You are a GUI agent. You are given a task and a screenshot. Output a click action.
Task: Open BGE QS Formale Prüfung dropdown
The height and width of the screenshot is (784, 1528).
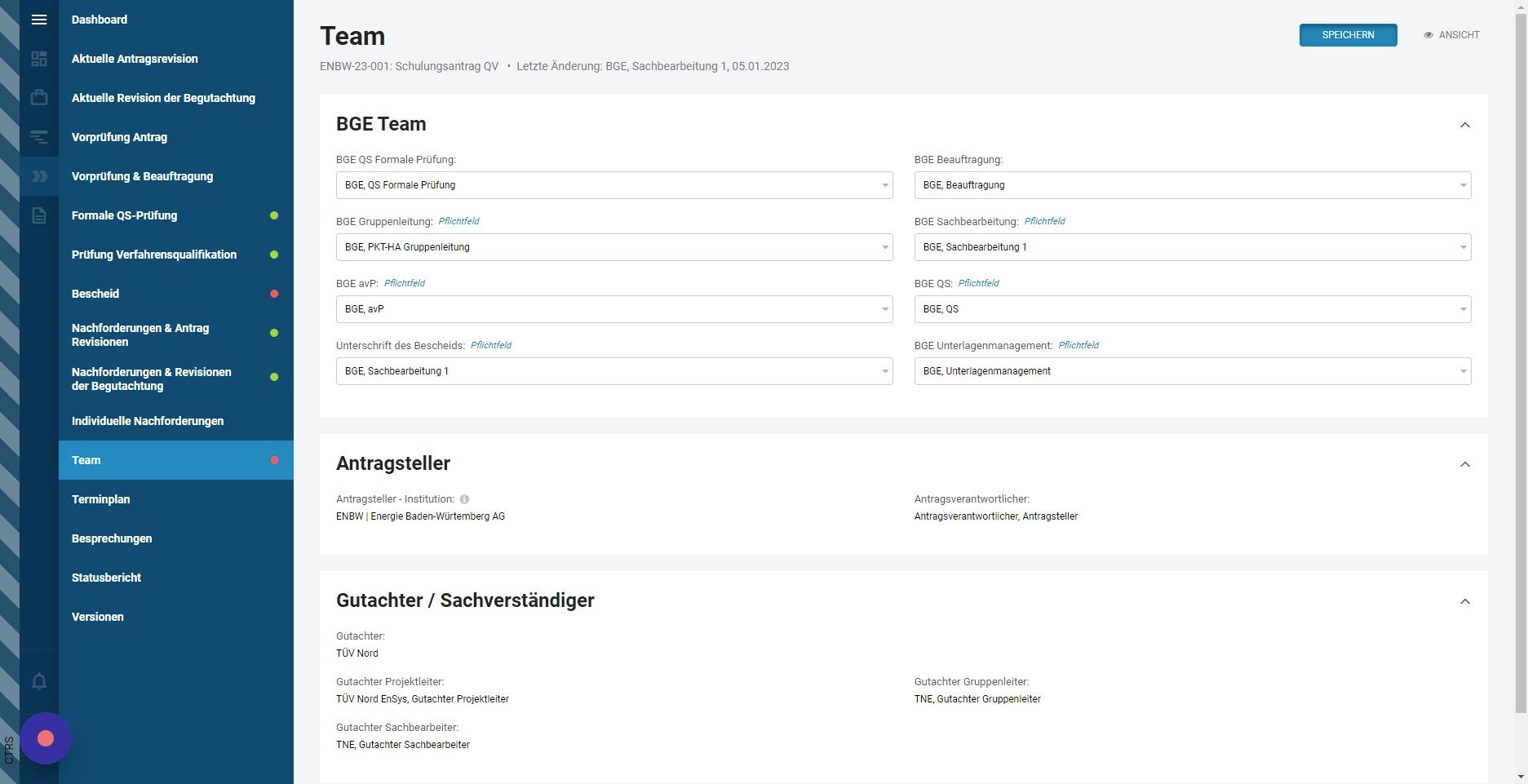(x=614, y=185)
